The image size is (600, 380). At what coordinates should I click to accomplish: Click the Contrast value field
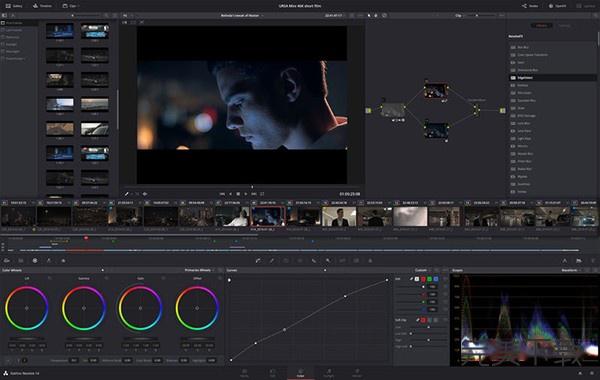point(73,360)
